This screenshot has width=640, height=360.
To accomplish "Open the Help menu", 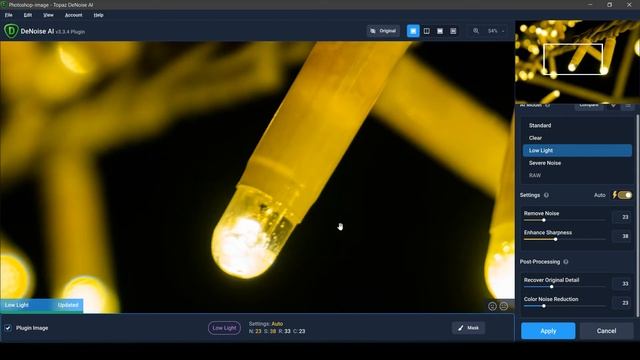I will coord(98,15).
